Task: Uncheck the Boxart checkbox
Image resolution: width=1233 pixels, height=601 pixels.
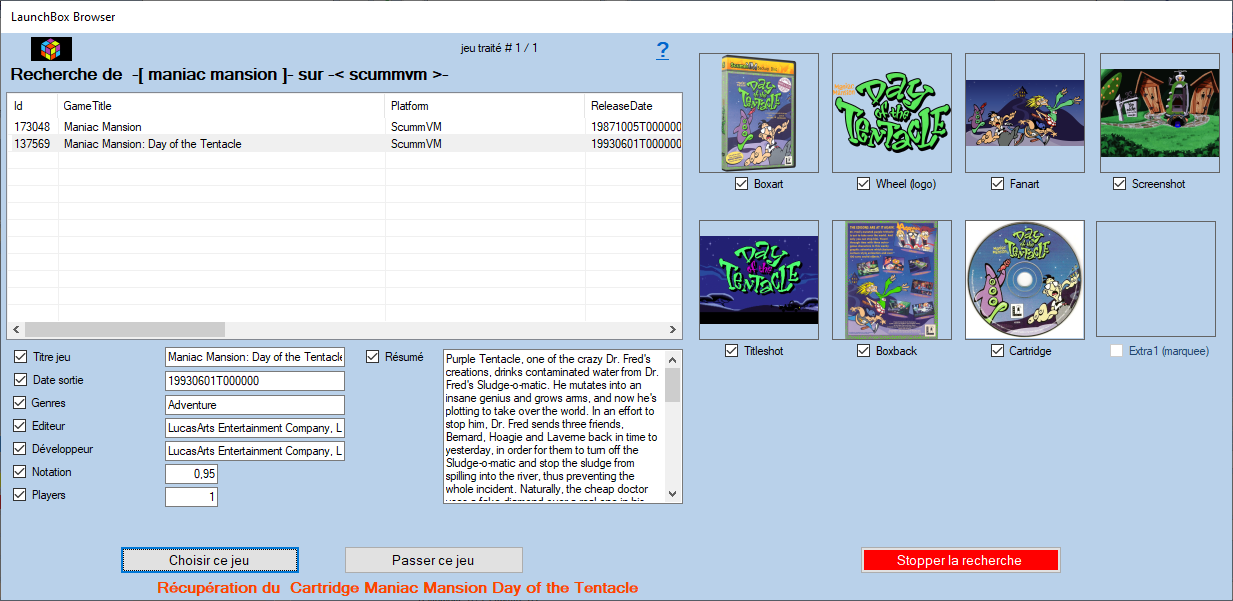Action: [742, 184]
